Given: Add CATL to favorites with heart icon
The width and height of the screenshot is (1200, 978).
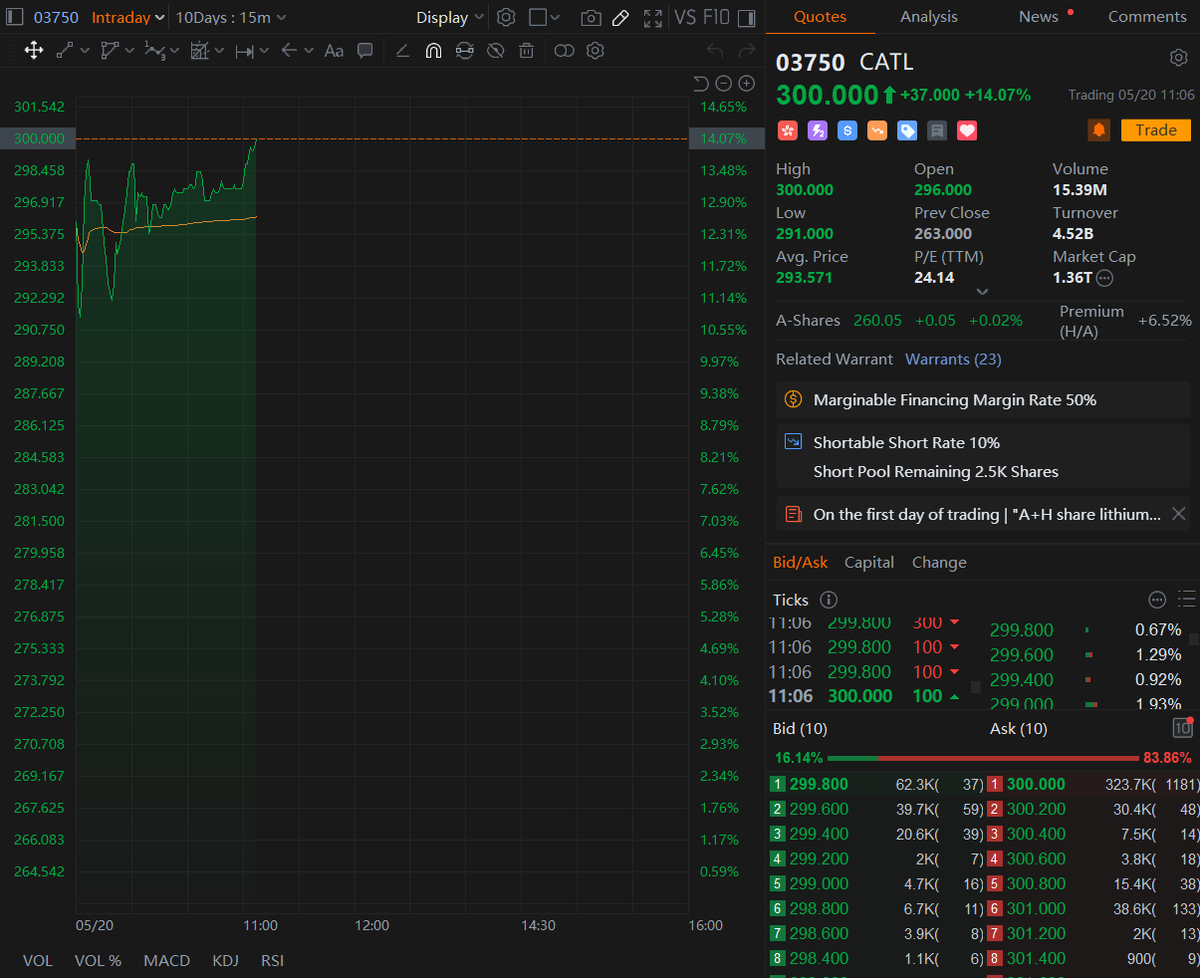Looking at the screenshot, I should tap(967, 130).
